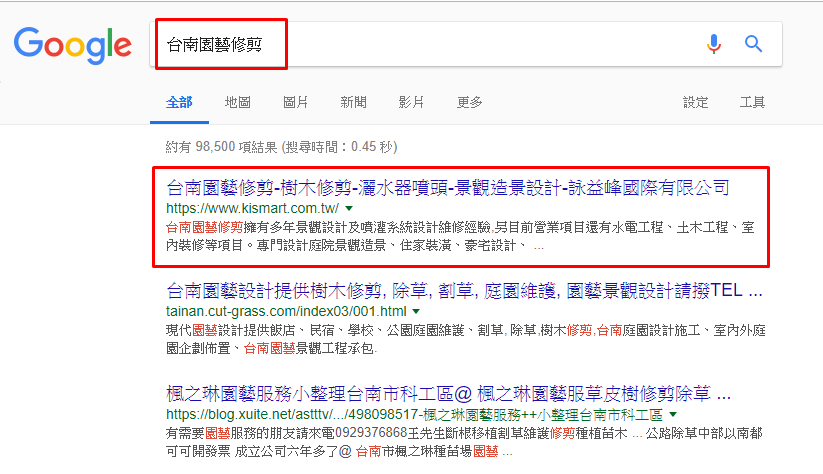
Task: Expand the arrow beside tainan.cut-grass.com URL
Action: click(416, 311)
